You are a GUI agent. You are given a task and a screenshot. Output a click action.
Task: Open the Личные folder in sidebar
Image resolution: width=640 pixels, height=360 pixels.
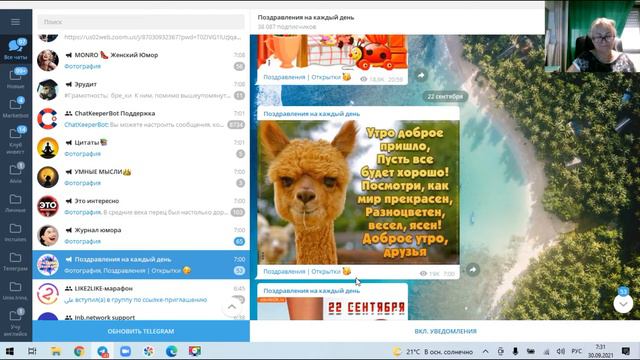point(16,203)
